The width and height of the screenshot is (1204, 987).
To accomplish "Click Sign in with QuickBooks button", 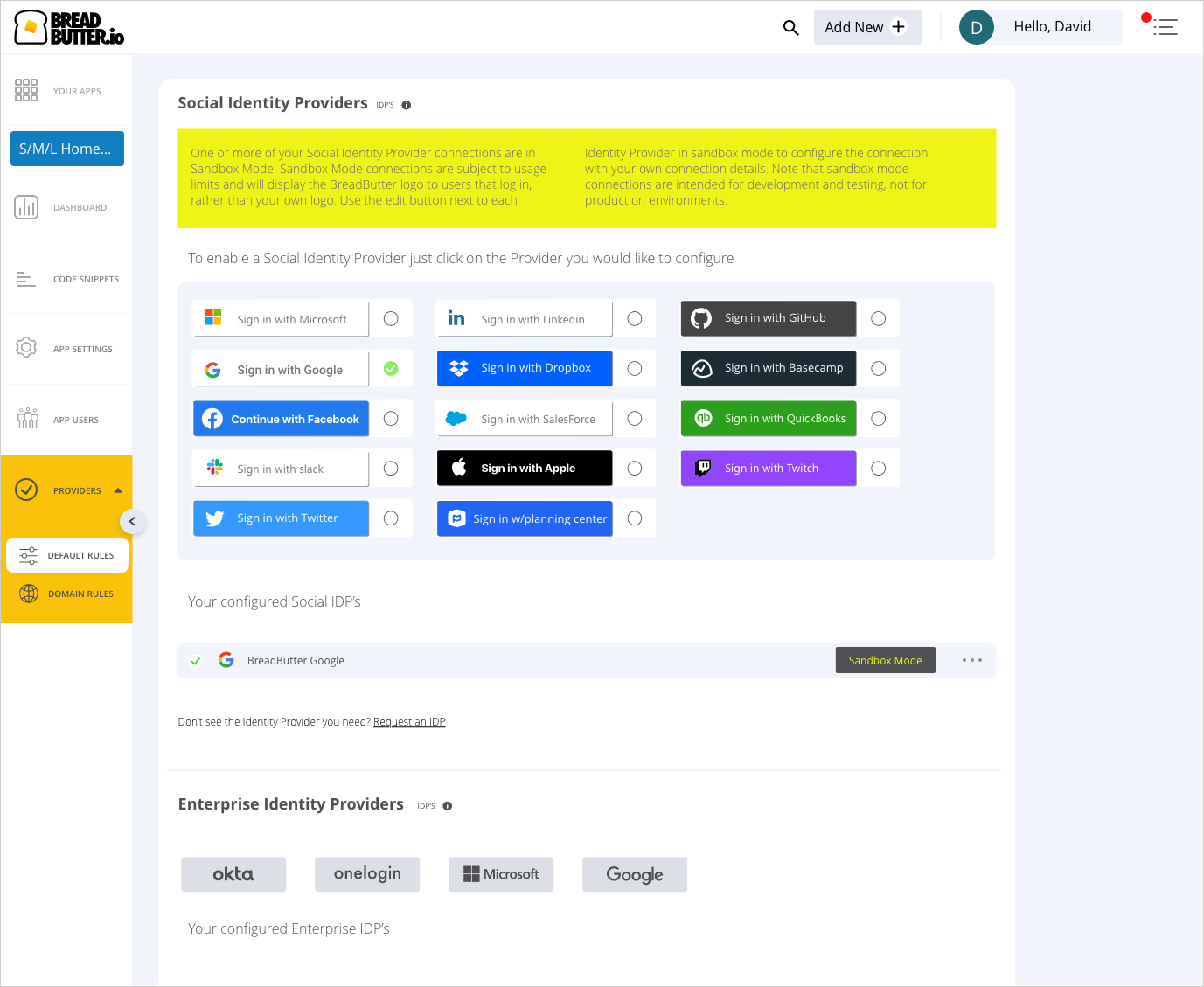I will (769, 418).
